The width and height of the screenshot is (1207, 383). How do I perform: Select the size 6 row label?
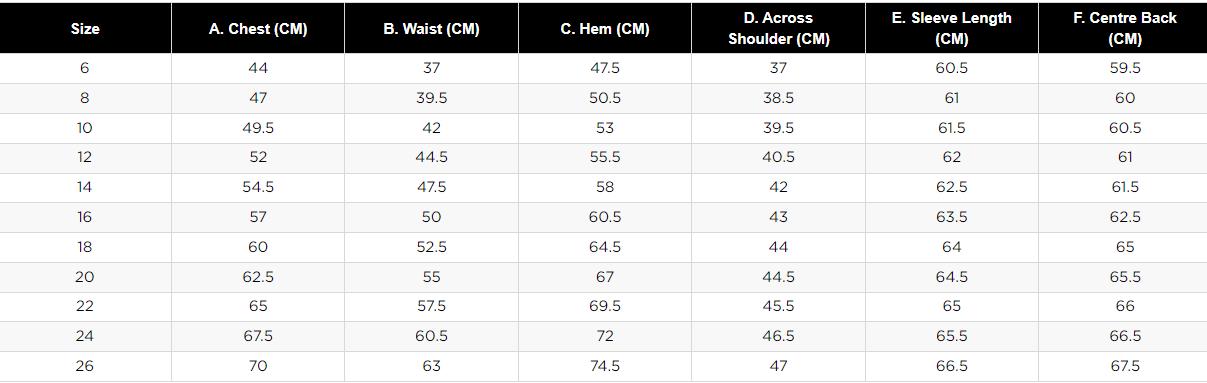coord(85,68)
